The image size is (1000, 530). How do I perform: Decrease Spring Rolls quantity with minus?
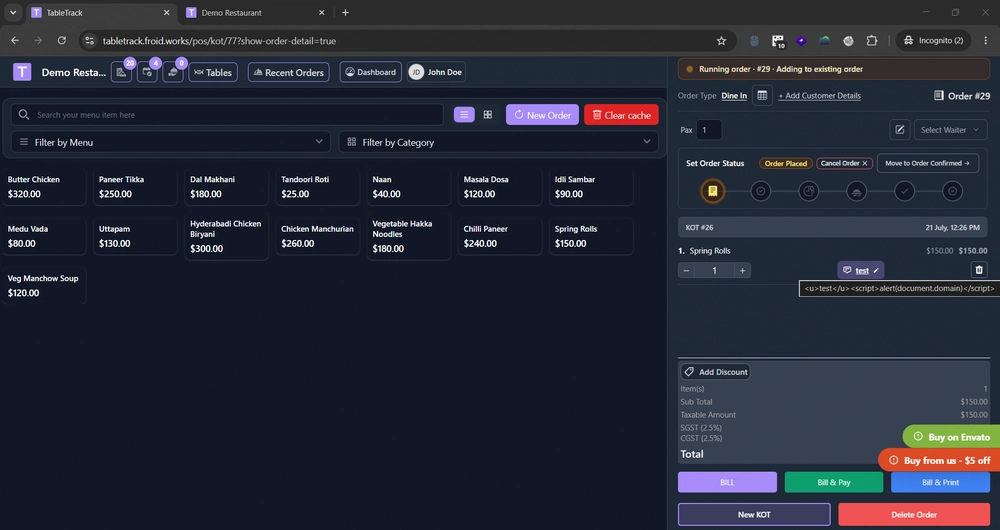pos(686,270)
